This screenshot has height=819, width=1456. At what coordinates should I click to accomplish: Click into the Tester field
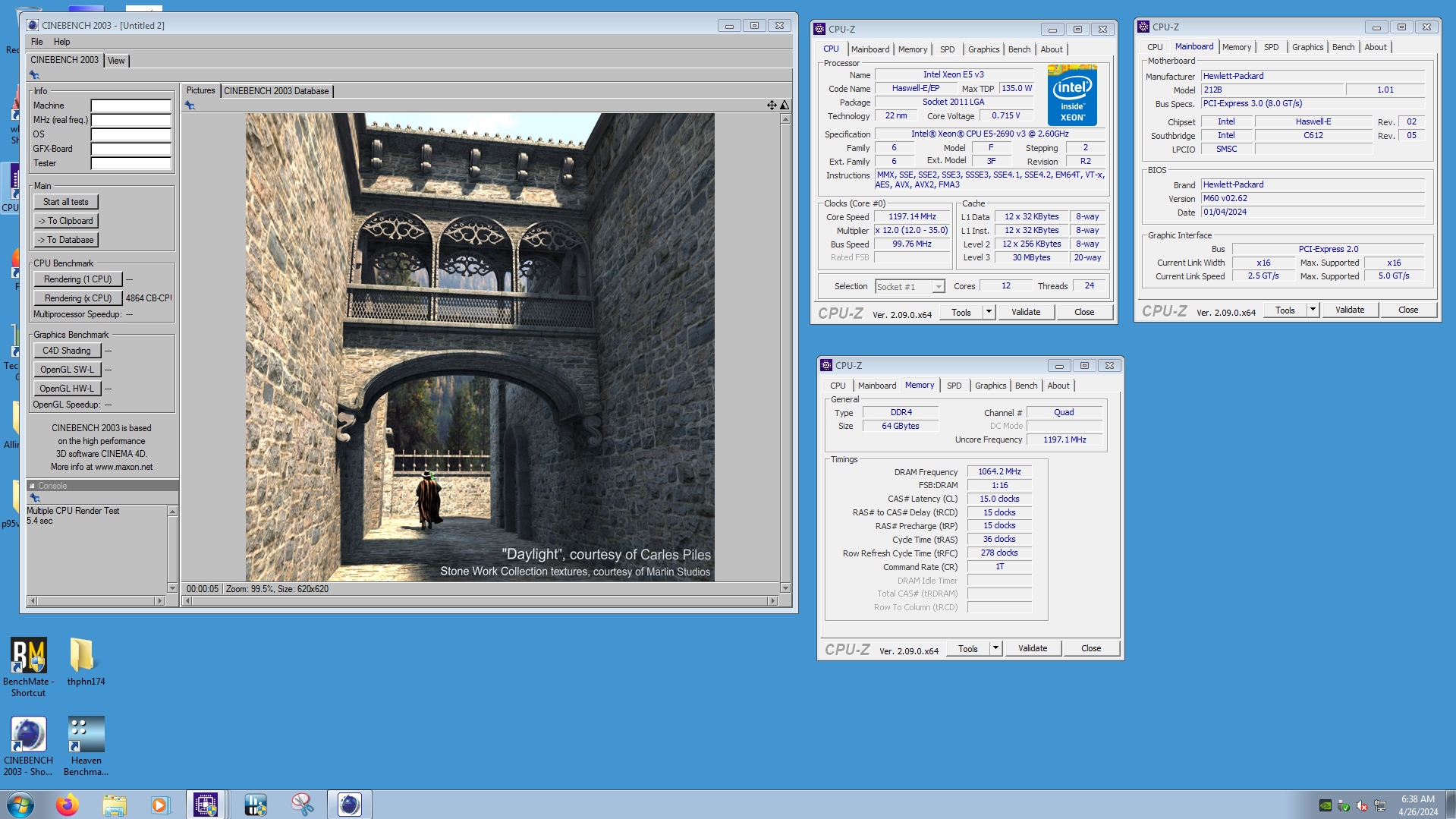tap(131, 163)
